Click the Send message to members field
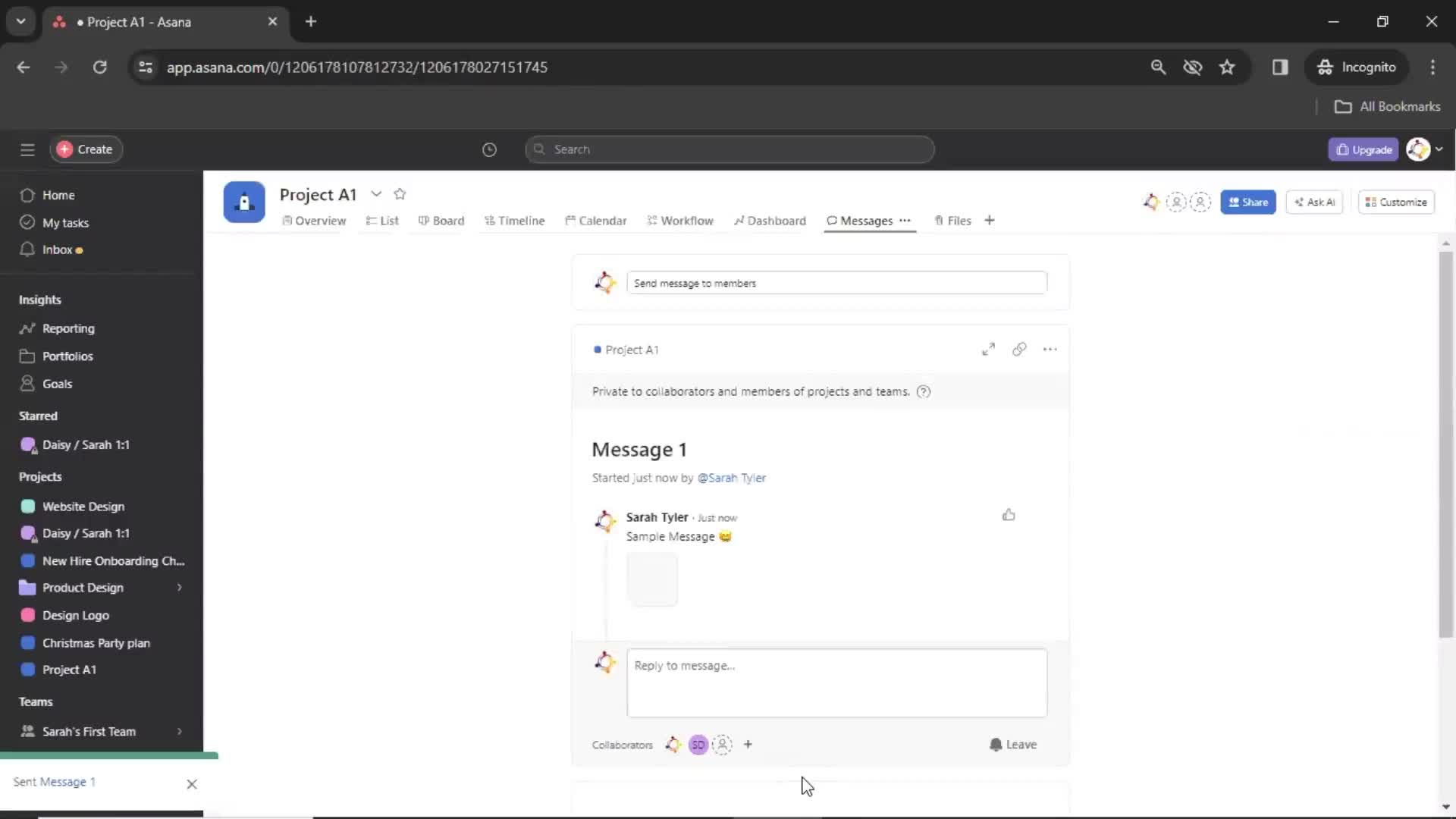1456x819 pixels. (x=835, y=282)
